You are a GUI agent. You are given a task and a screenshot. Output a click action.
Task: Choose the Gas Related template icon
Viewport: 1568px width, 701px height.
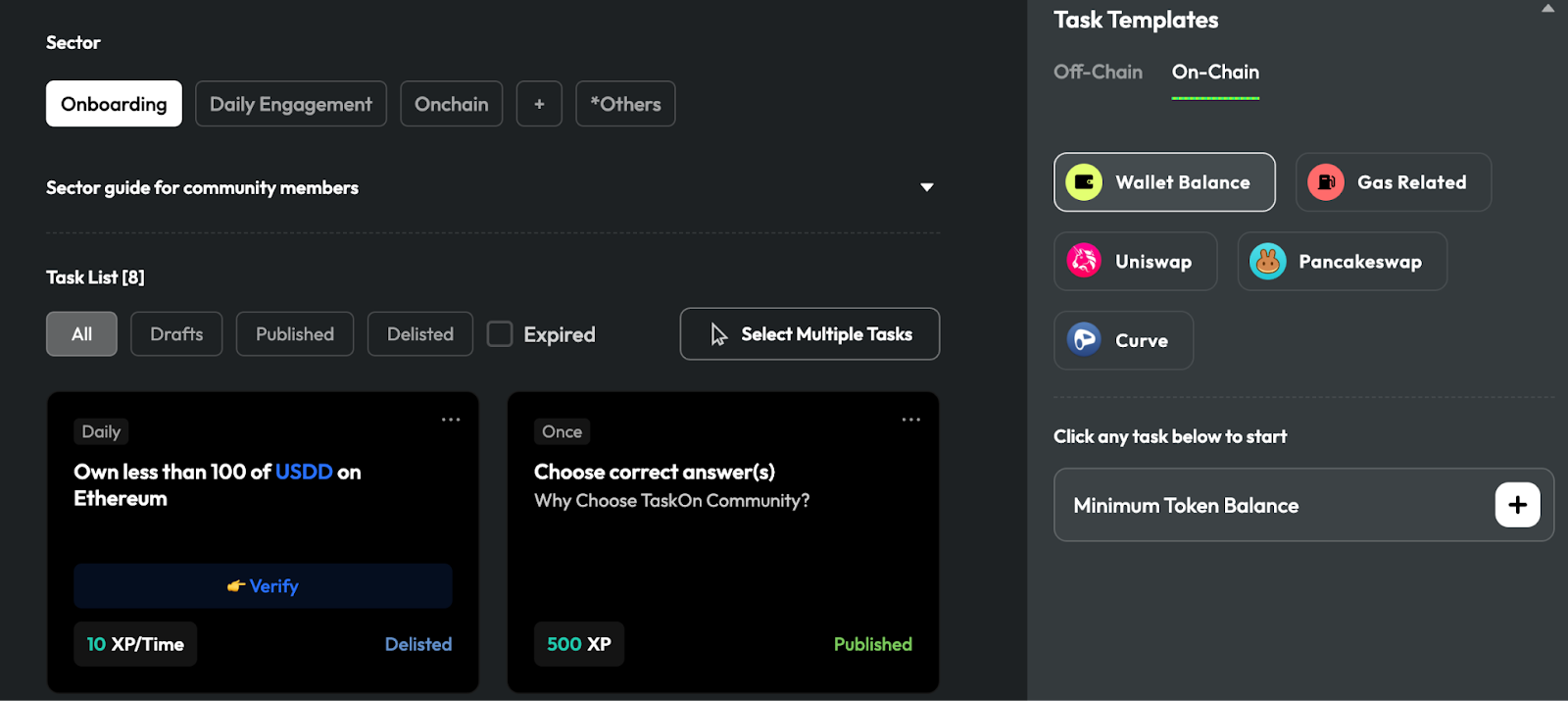pos(1326,182)
